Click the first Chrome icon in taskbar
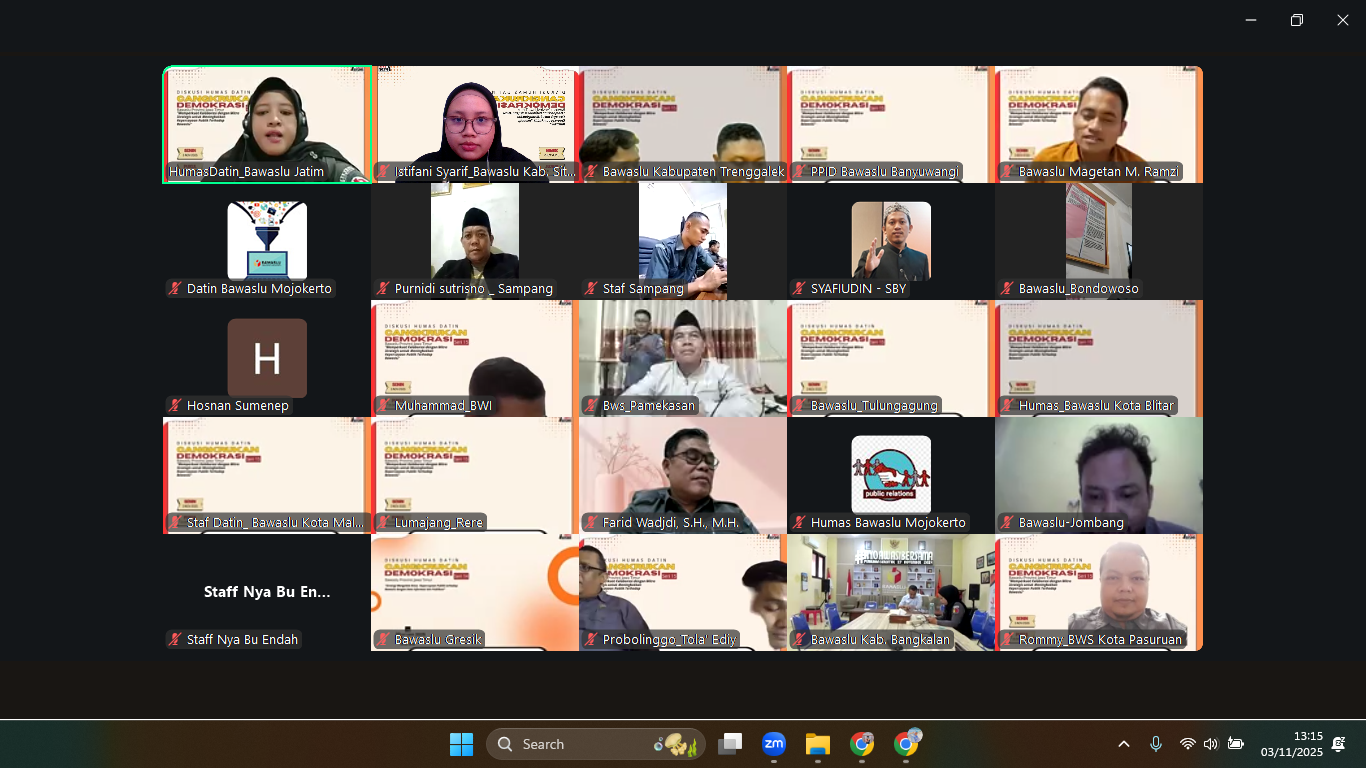Image resolution: width=1366 pixels, height=768 pixels. tap(862, 744)
